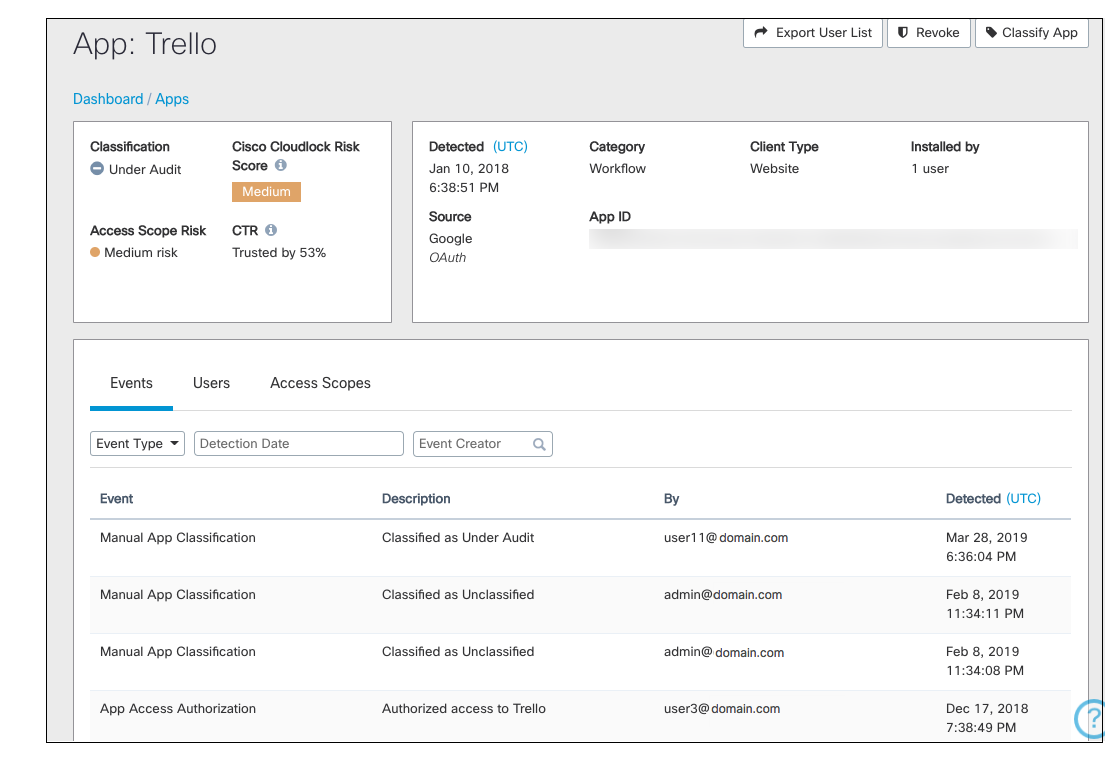Go to the Dashboard breadcrumb link
Viewport: 1120px width, 761px height.
point(108,99)
